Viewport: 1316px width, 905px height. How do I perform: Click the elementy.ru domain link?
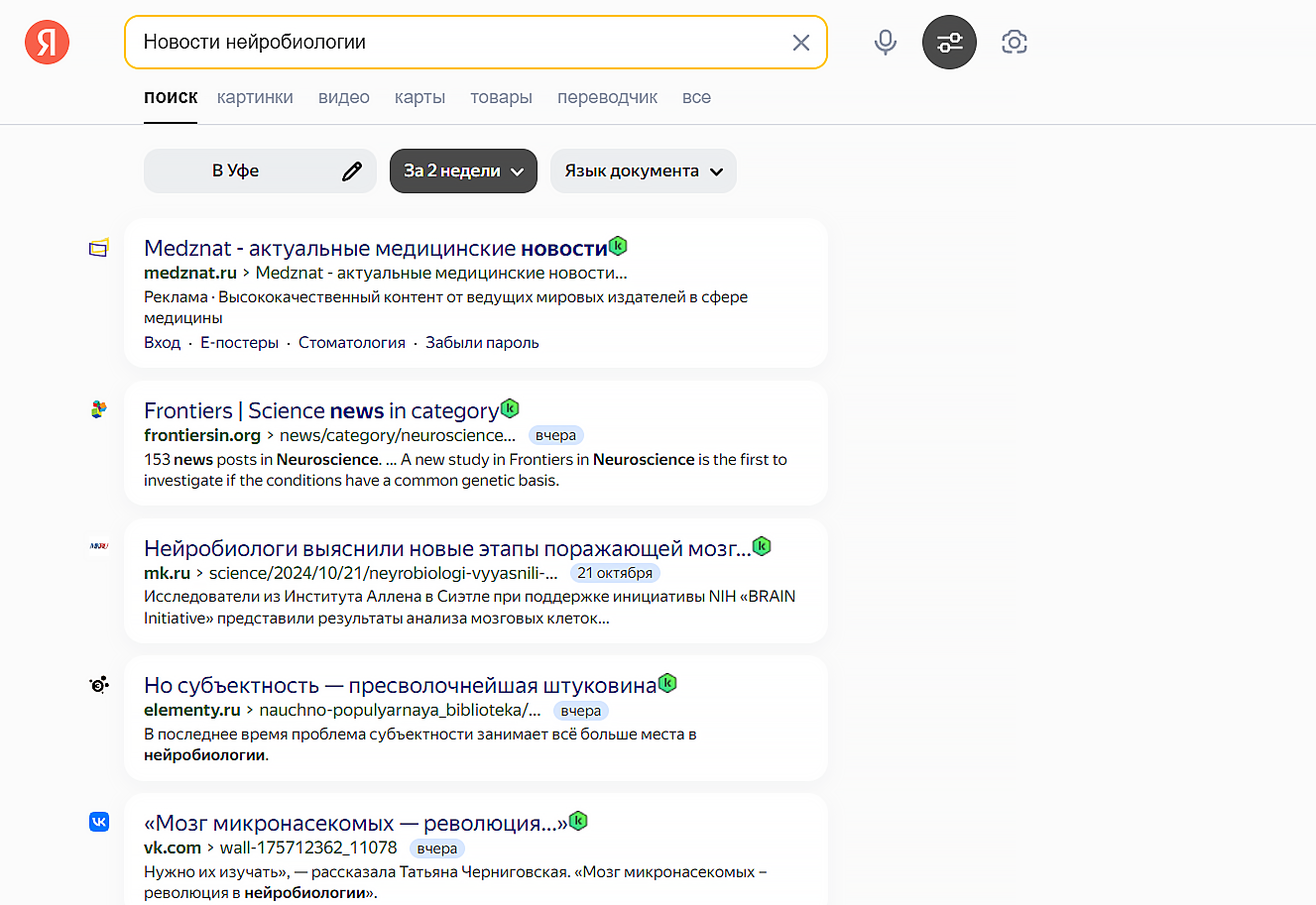click(192, 710)
